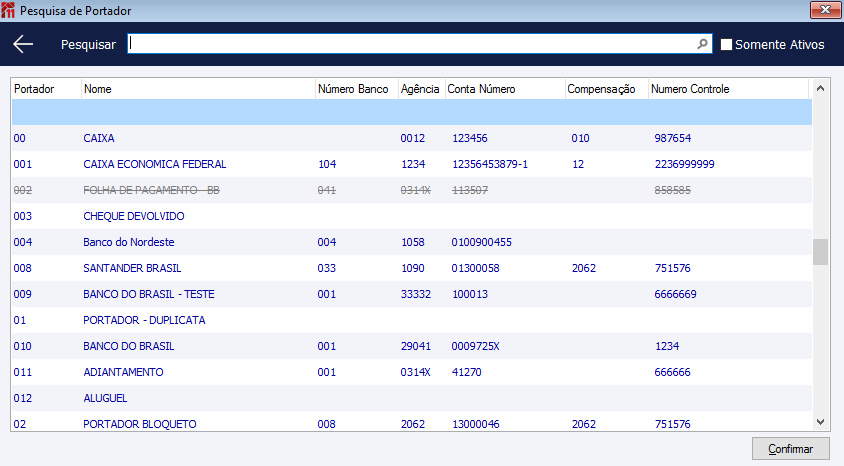Click the back arrow icon
Viewport: 844px width, 466px height.
(x=23, y=44)
